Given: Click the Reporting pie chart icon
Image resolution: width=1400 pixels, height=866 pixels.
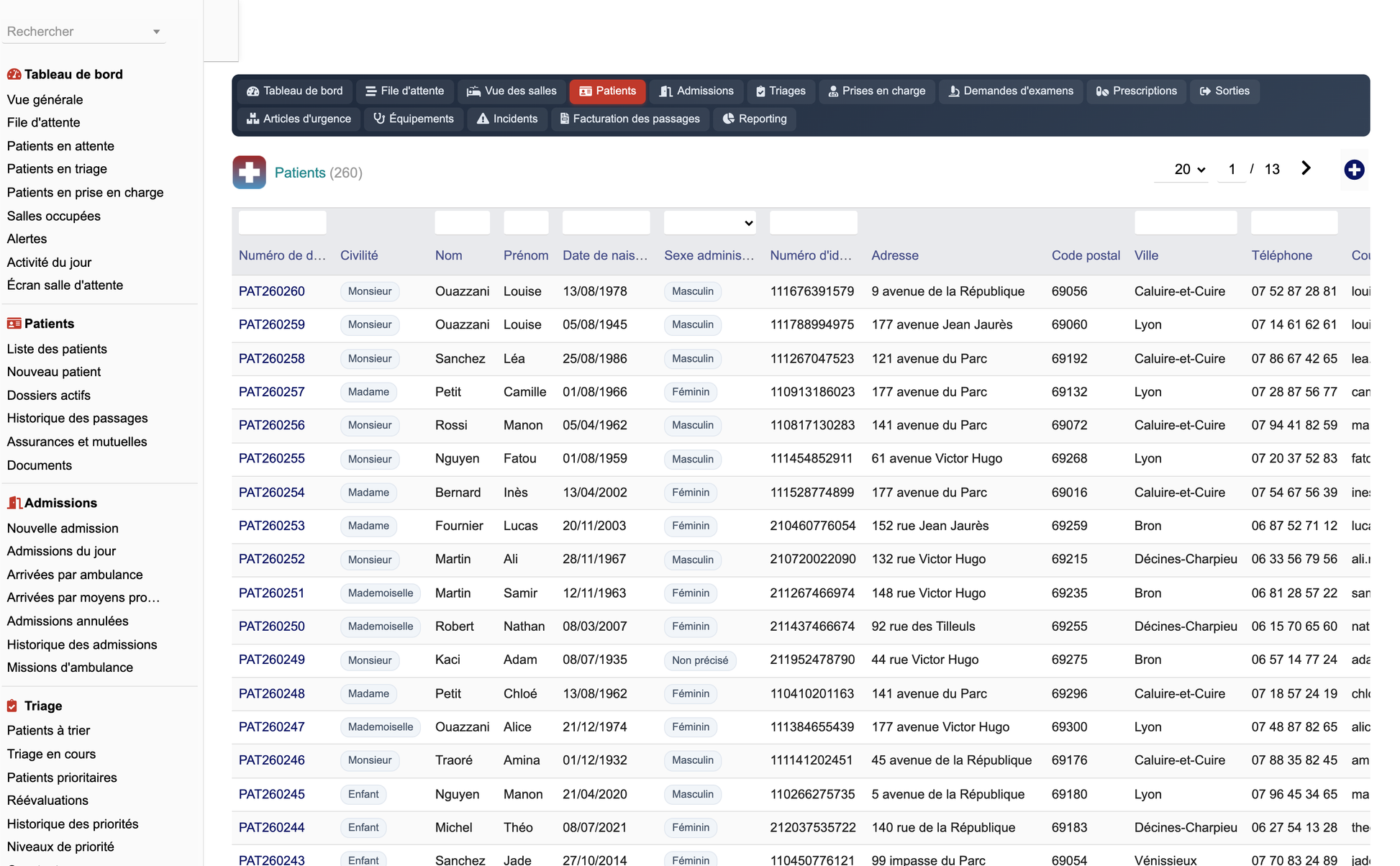Looking at the screenshot, I should pyautogui.click(x=729, y=119).
